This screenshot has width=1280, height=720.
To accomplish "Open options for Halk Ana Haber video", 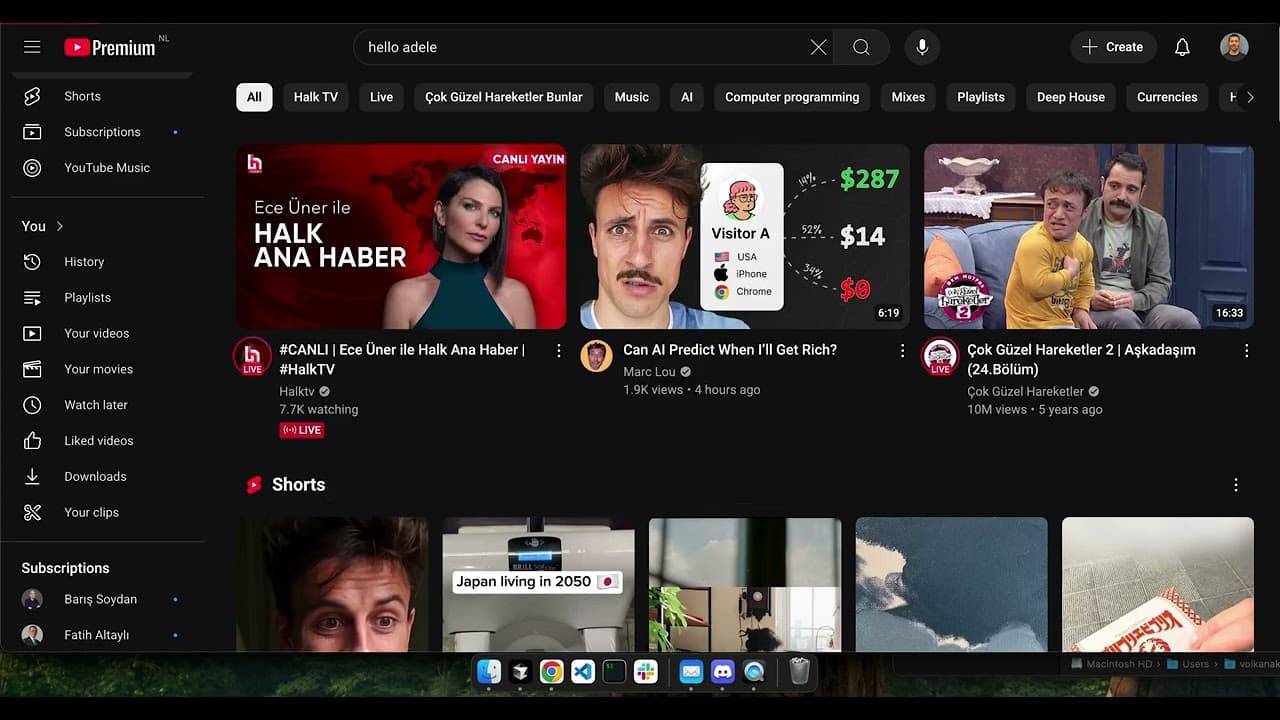I will coord(559,351).
